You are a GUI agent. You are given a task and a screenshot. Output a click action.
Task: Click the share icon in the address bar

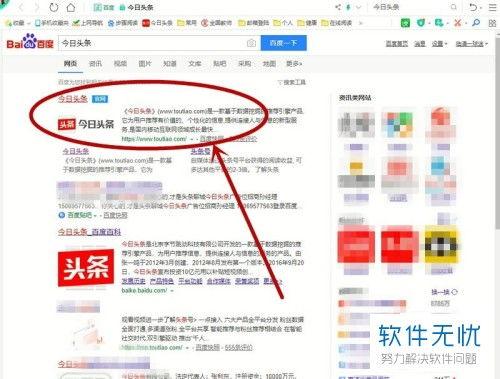point(338,7)
